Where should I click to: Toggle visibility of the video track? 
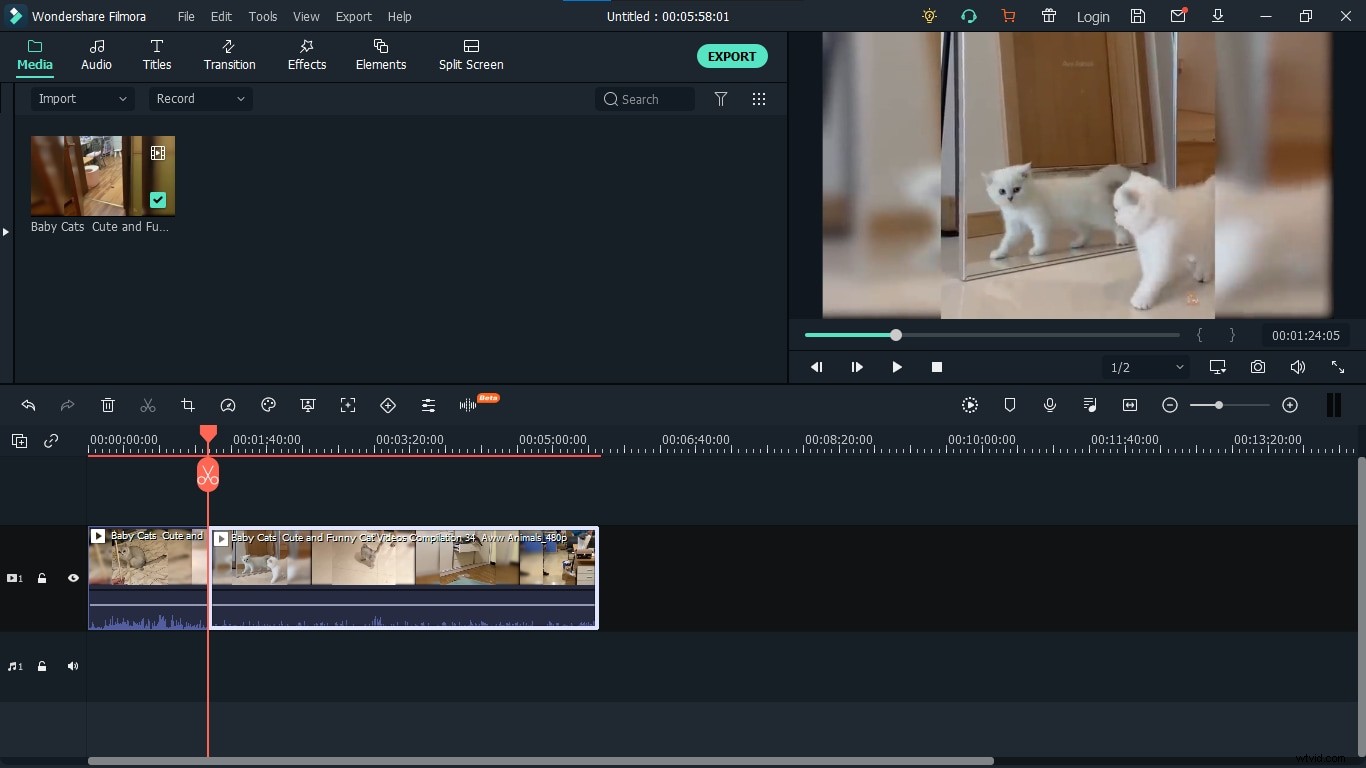point(73,578)
